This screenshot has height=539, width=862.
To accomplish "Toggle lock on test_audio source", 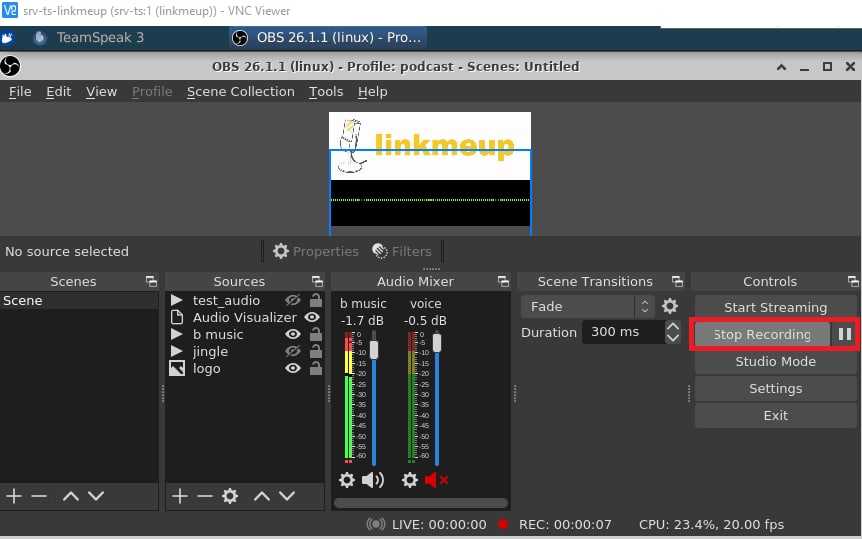I will [x=316, y=300].
